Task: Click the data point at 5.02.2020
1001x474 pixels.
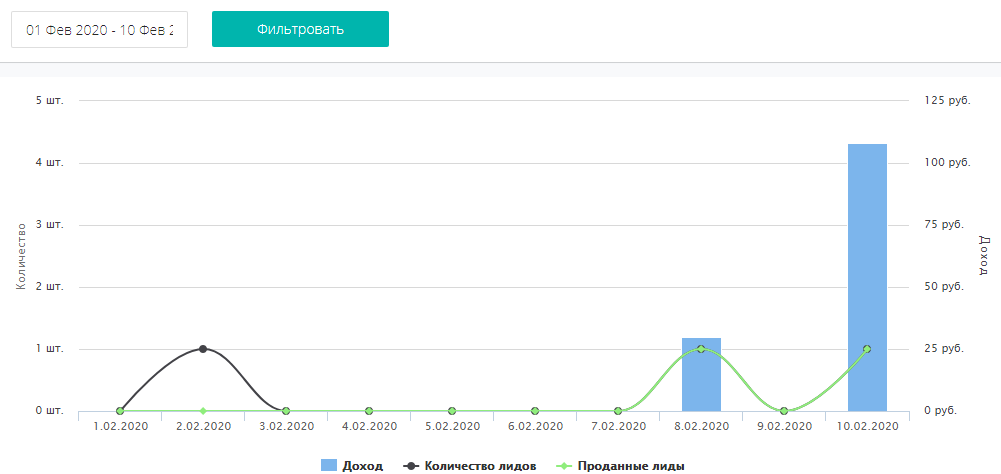Action: [x=452, y=411]
